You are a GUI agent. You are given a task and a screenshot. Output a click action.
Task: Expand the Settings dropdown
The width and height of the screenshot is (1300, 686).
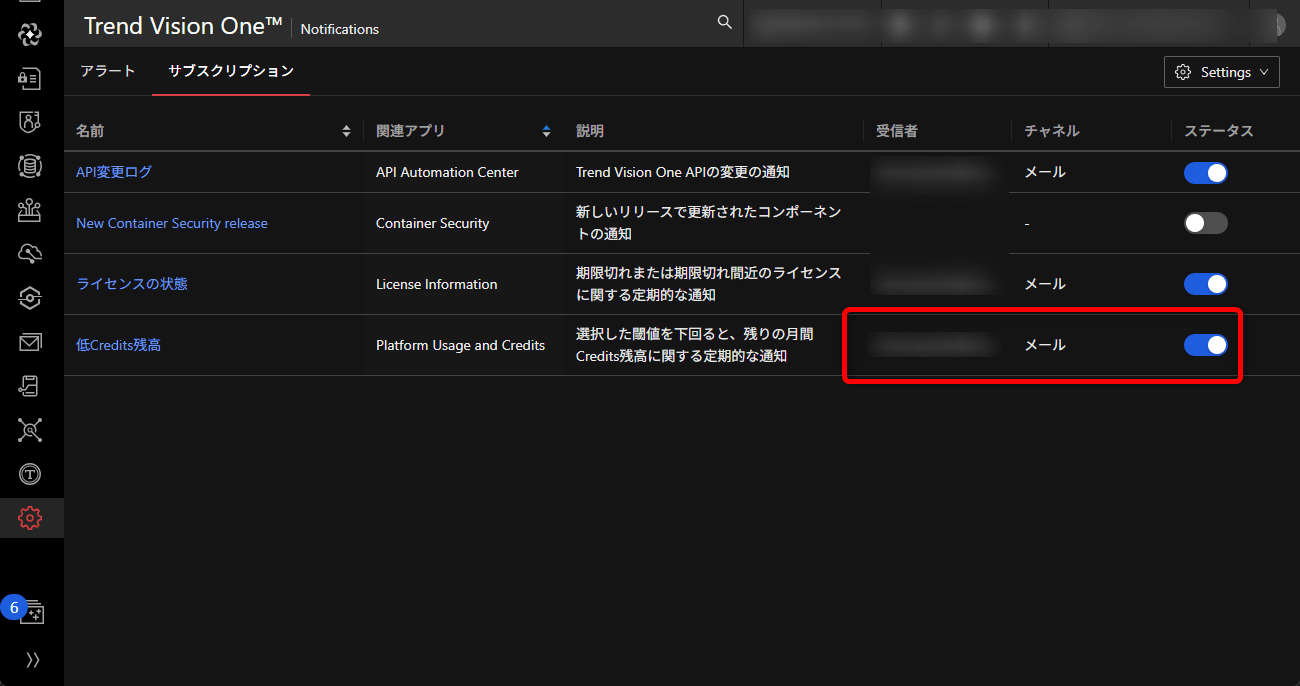tap(1221, 71)
